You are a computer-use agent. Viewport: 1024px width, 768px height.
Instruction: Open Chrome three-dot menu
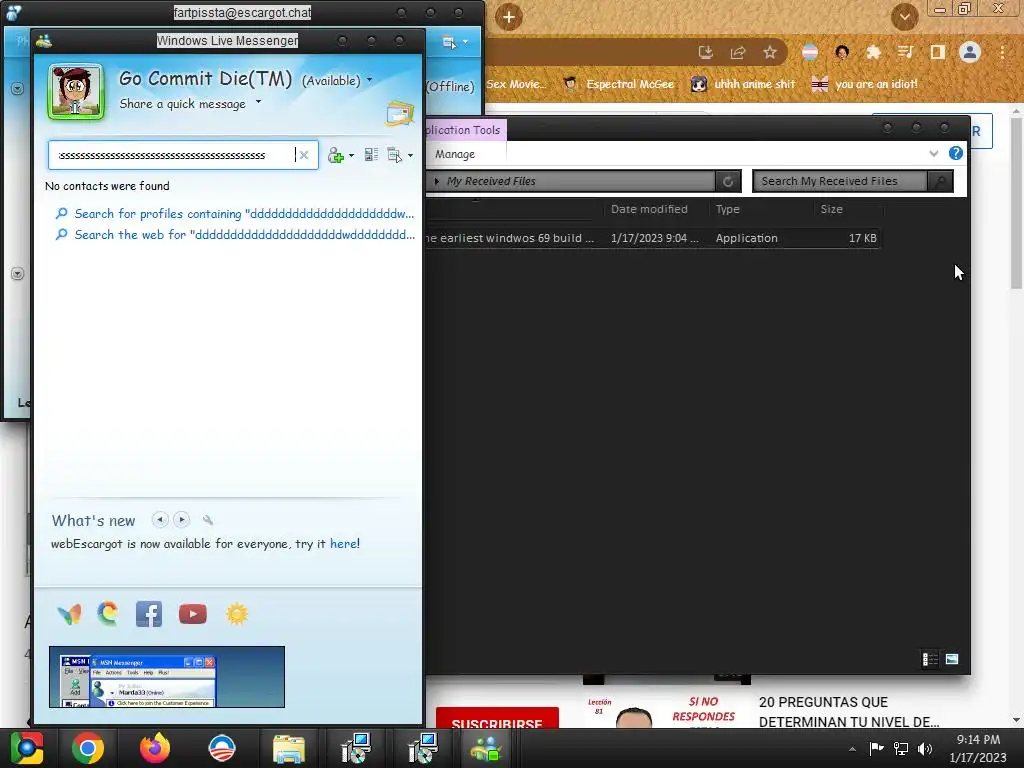pos(1002,52)
